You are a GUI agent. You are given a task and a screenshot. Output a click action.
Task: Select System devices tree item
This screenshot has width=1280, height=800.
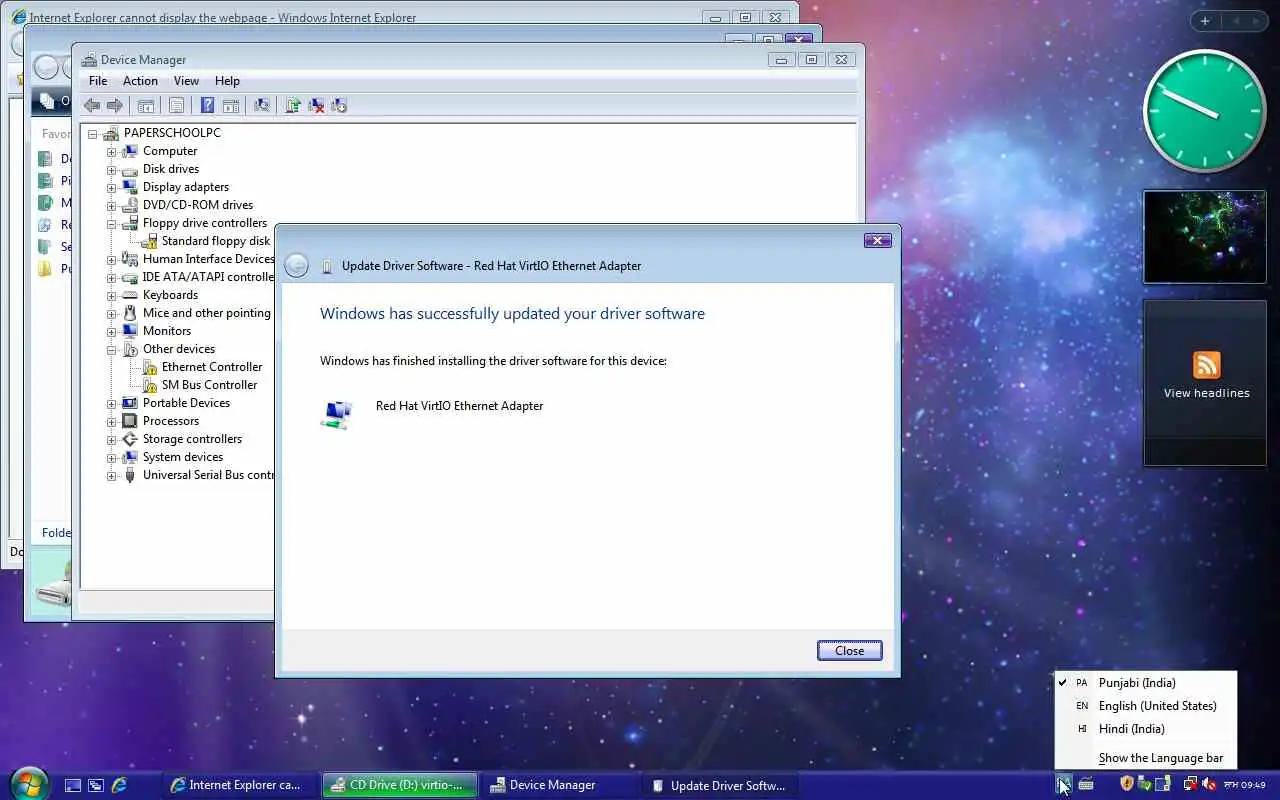[183, 457]
